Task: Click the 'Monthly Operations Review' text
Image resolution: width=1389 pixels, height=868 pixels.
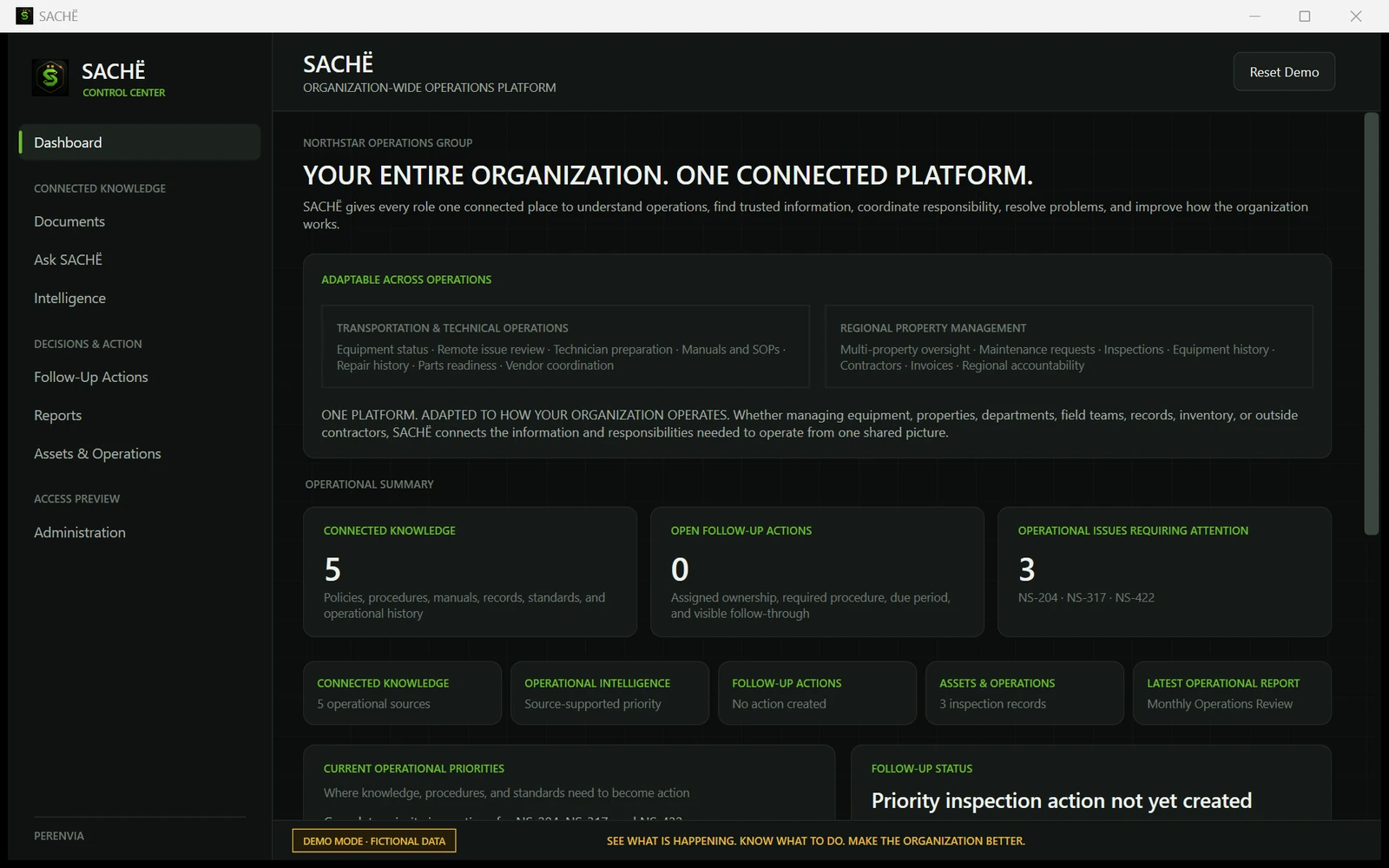Action: coord(1220,704)
